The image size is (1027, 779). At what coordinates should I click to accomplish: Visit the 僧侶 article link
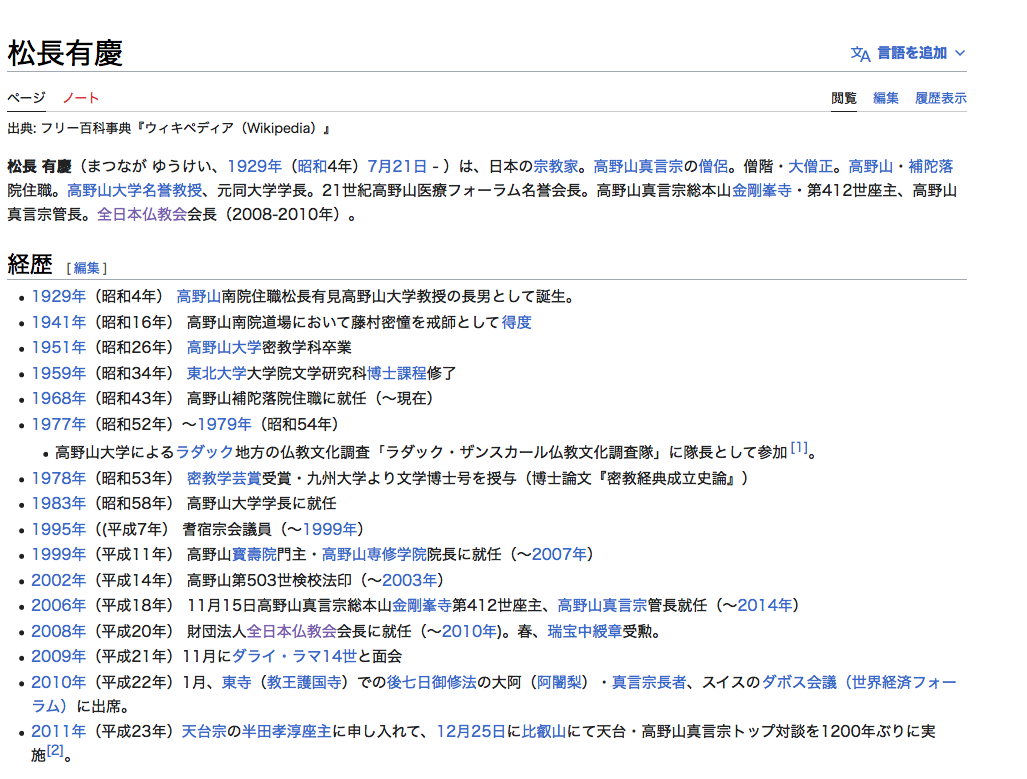tap(713, 166)
